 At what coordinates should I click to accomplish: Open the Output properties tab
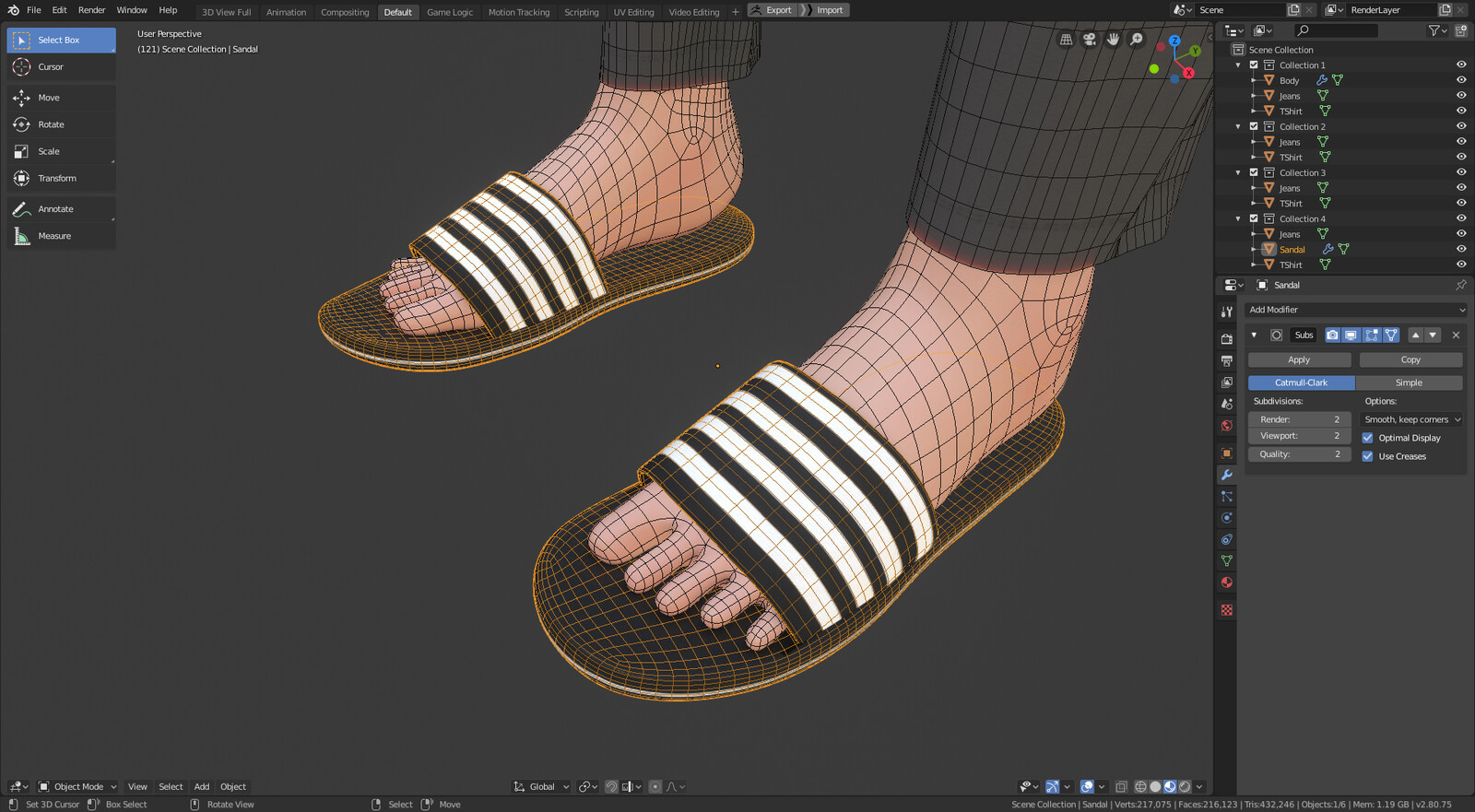(1226, 360)
